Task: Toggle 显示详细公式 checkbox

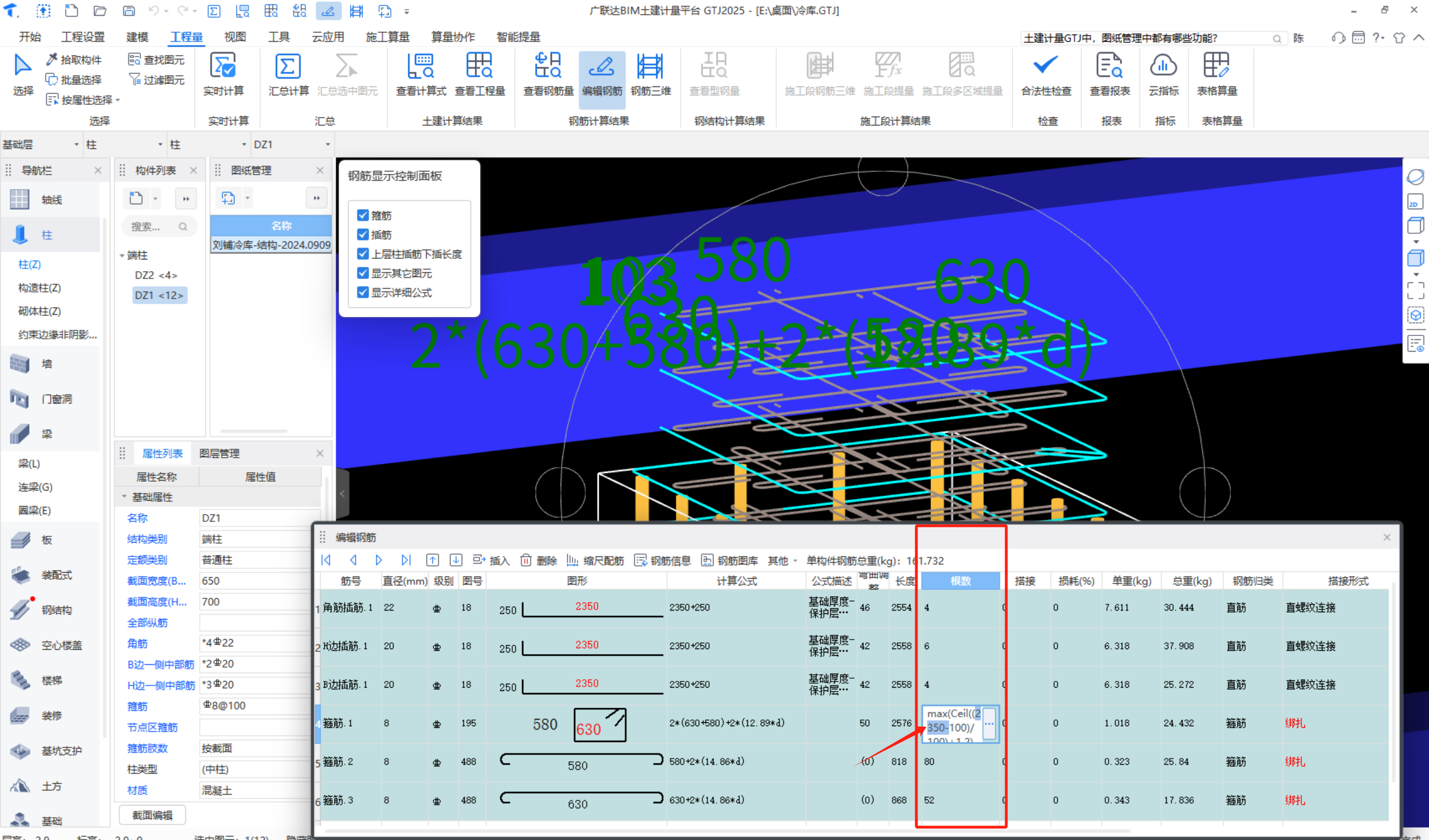Action: (363, 292)
